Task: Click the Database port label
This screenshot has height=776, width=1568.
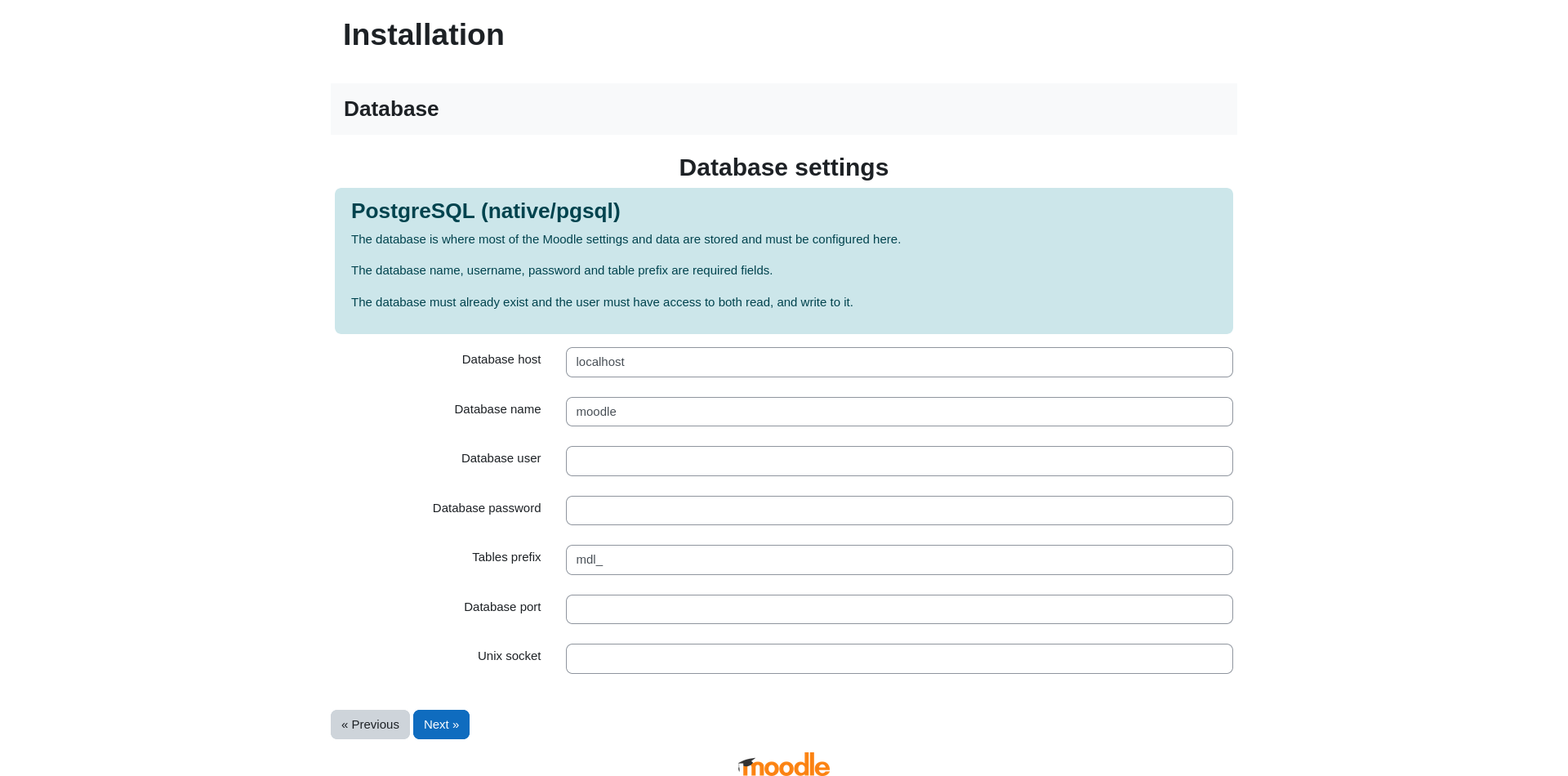Action: (502, 607)
